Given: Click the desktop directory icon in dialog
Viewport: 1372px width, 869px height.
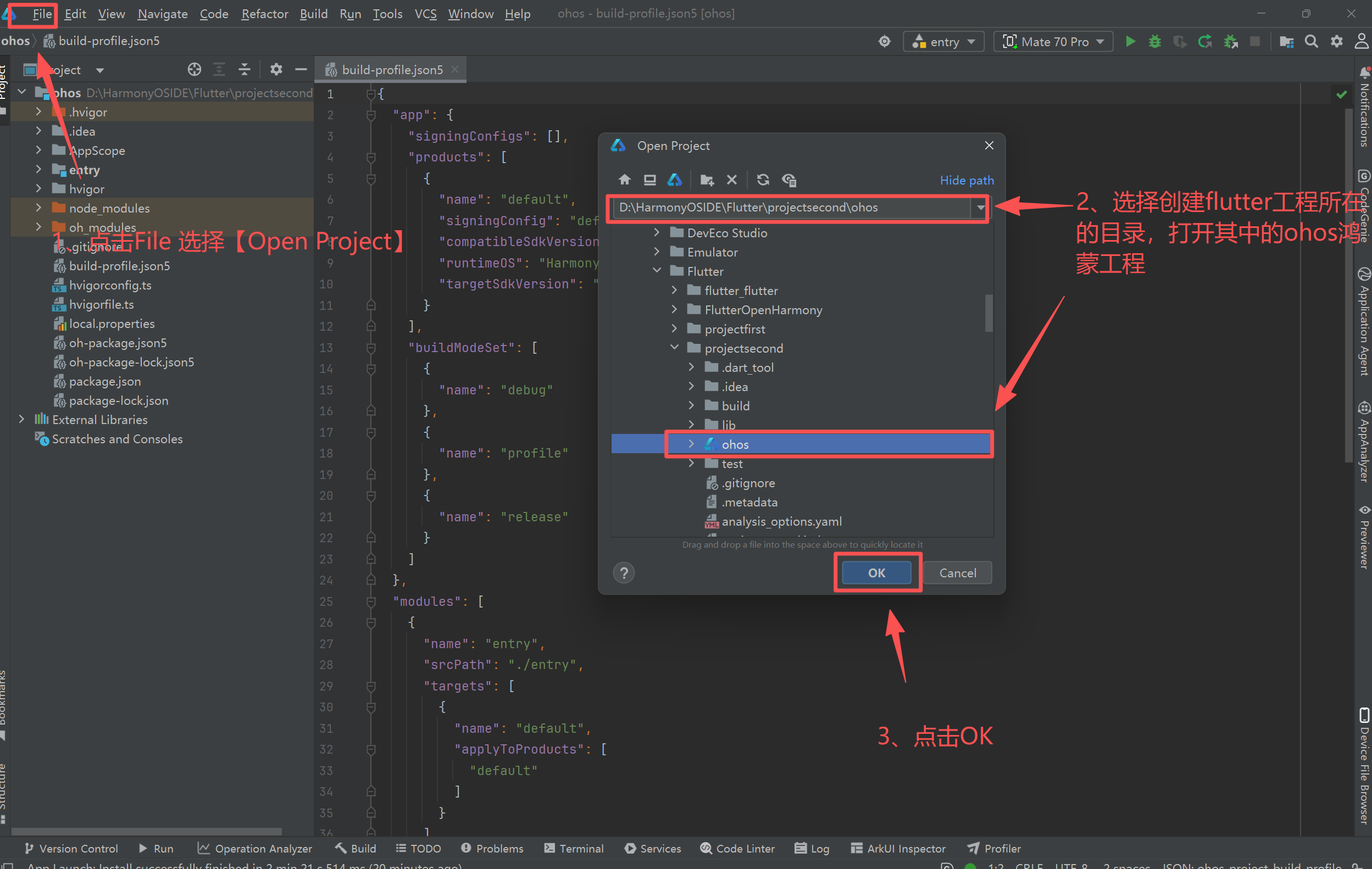Looking at the screenshot, I should [649, 180].
